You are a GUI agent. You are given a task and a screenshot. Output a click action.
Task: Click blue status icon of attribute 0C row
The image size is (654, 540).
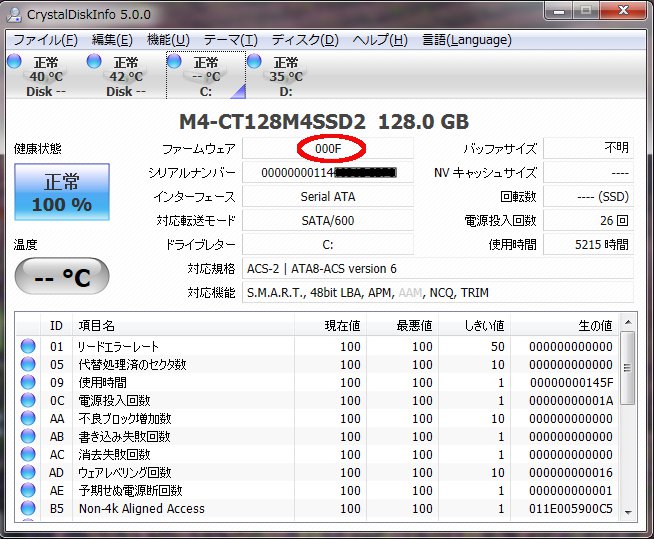coord(28,400)
